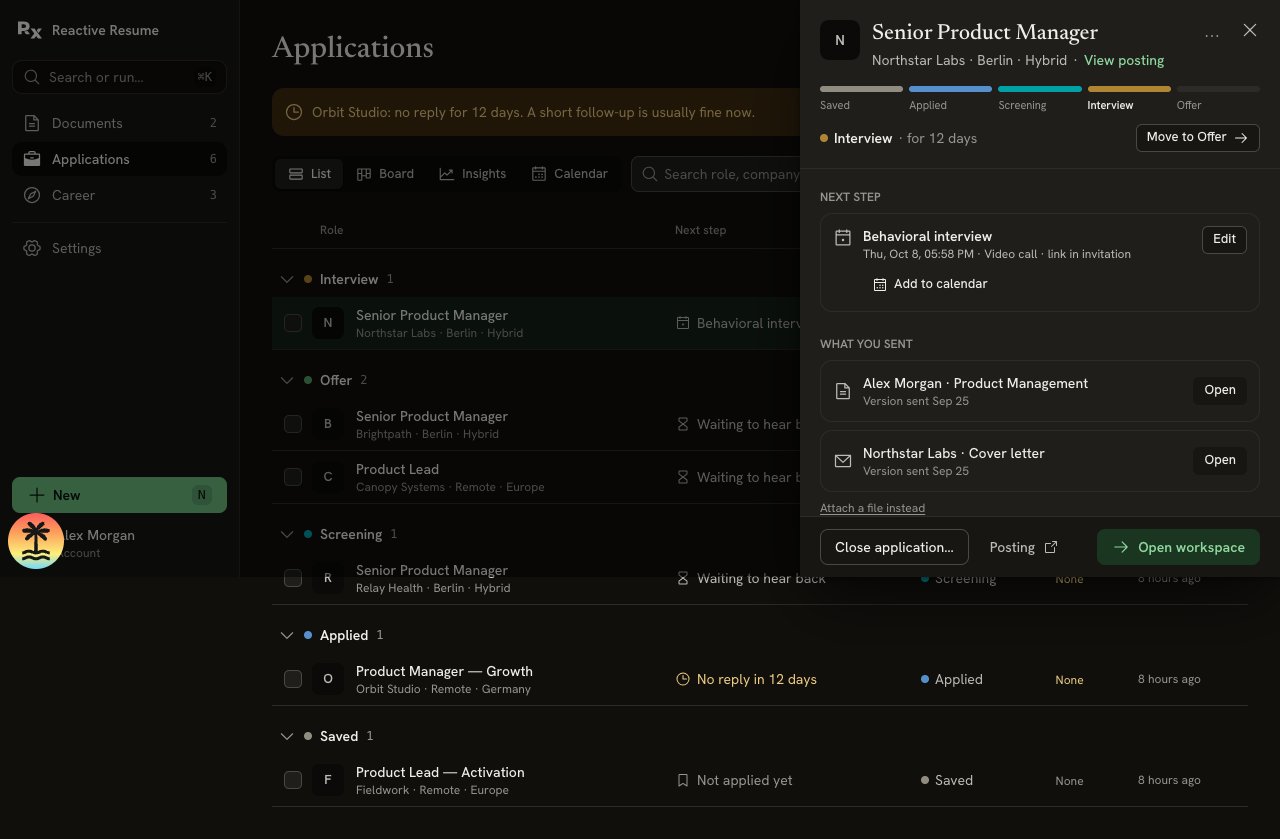The height and width of the screenshot is (839, 1280).
Task: Close the Senior Product Manager panel
Action: [1250, 30]
